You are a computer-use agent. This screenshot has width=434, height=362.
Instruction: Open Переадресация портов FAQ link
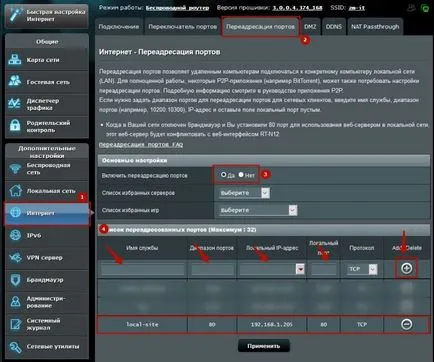point(141,145)
